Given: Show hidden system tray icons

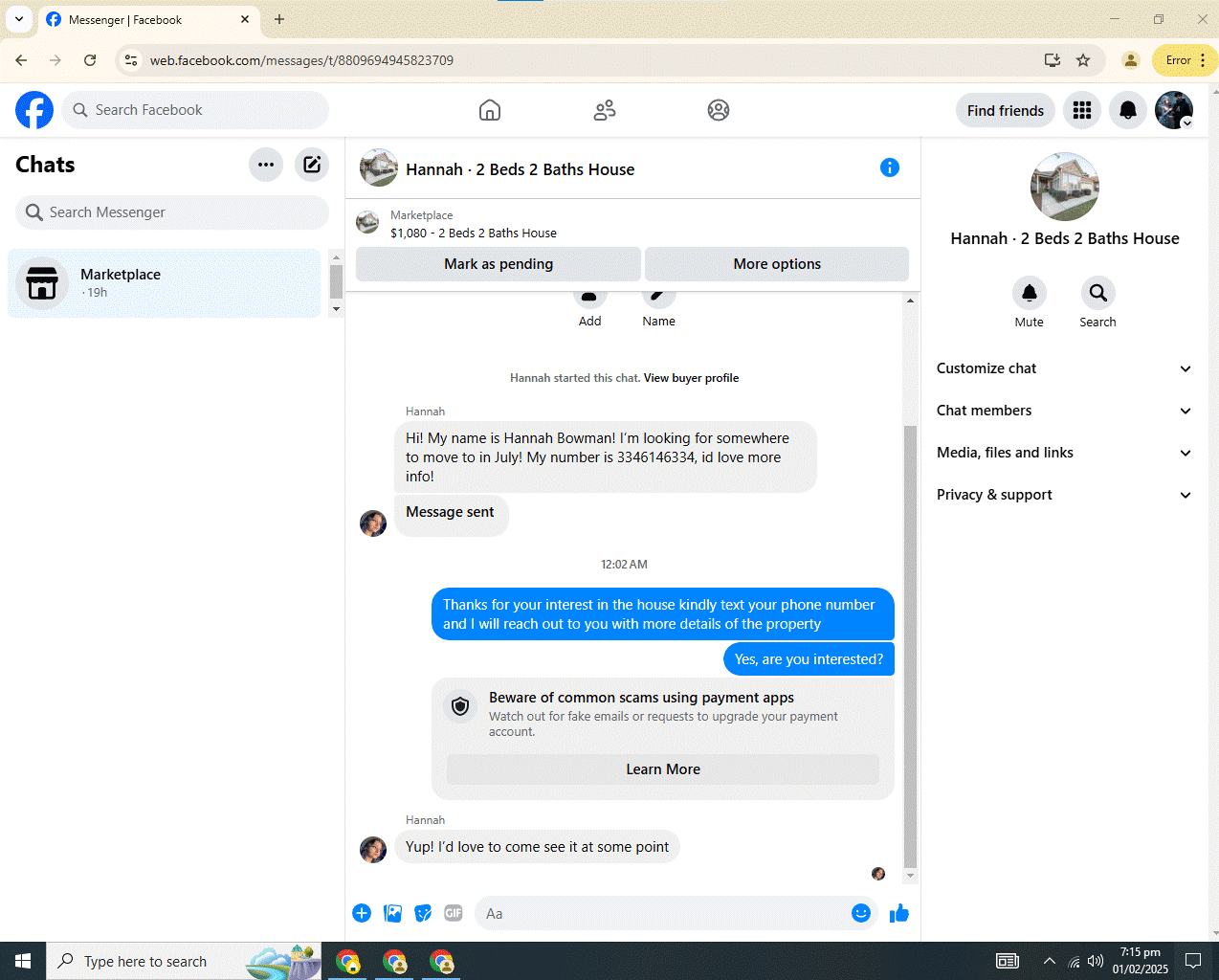Looking at the screenshot, I should click(x=1050, y=961).
